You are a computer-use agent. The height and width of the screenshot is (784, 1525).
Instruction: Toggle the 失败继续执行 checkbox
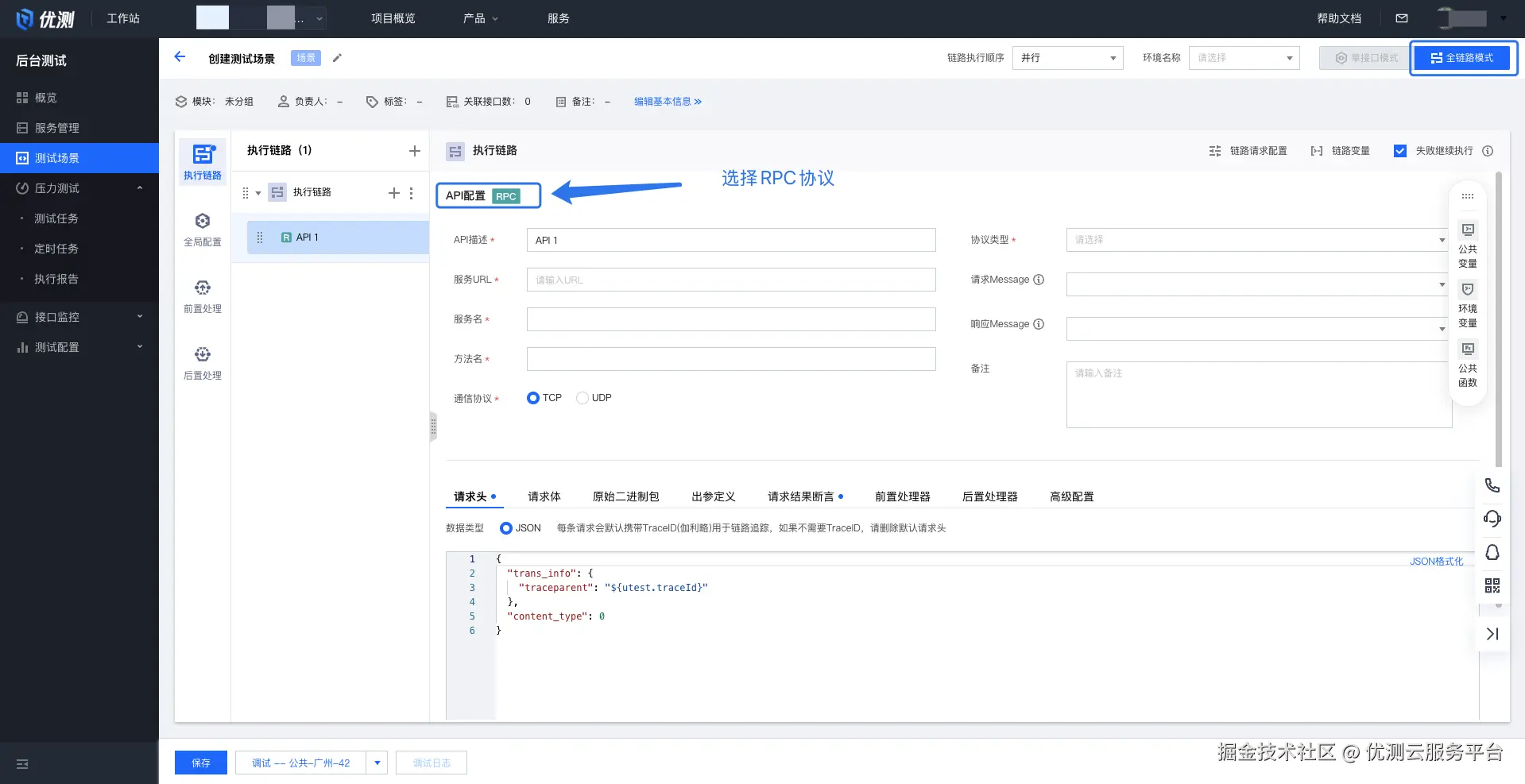(x=1400, y=151)
